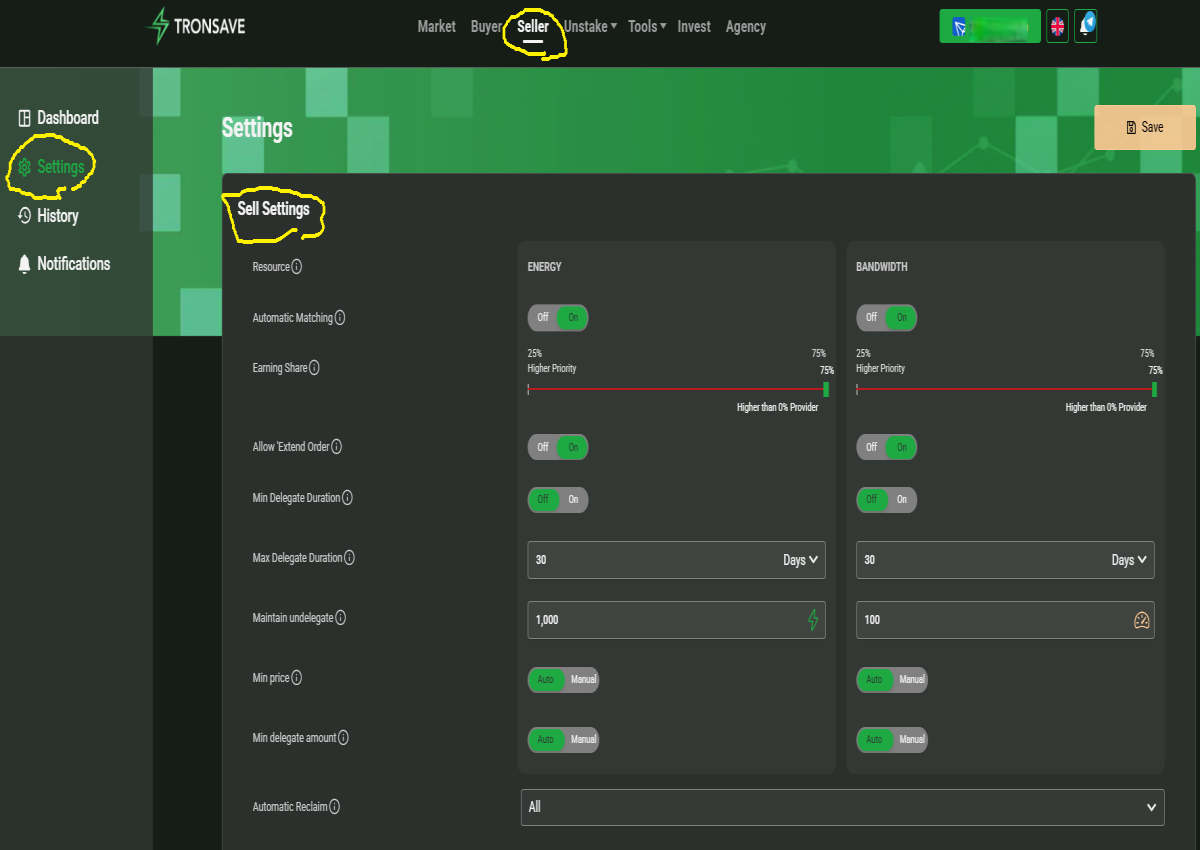The height and width of the screenshot is (850, 1200).
Task: Click info icon beside Maintain undelegate
Action: [x=341, y=618]
